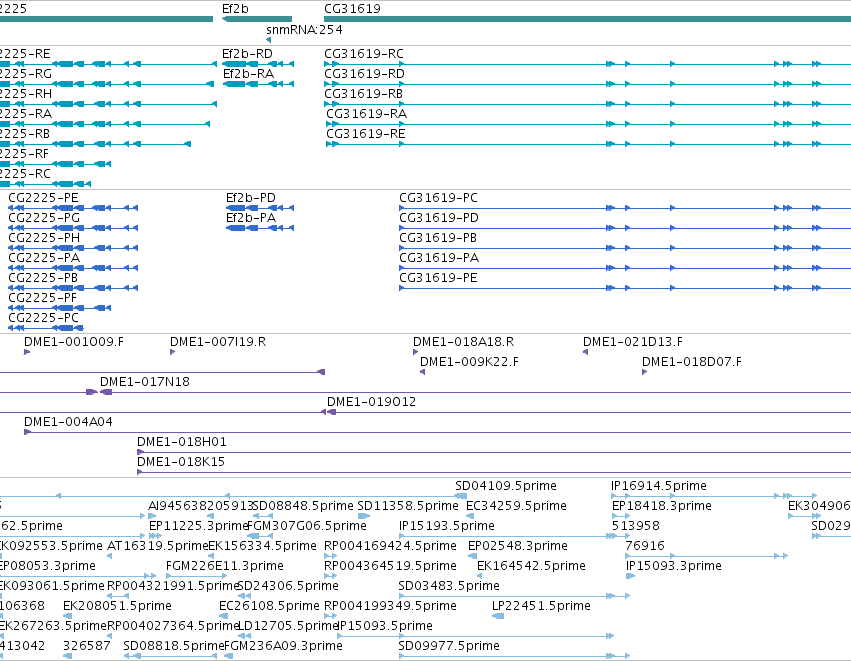Click the CG31619-RC transcript label
This screenshot has width=851, height=661.
coord(364,54)
